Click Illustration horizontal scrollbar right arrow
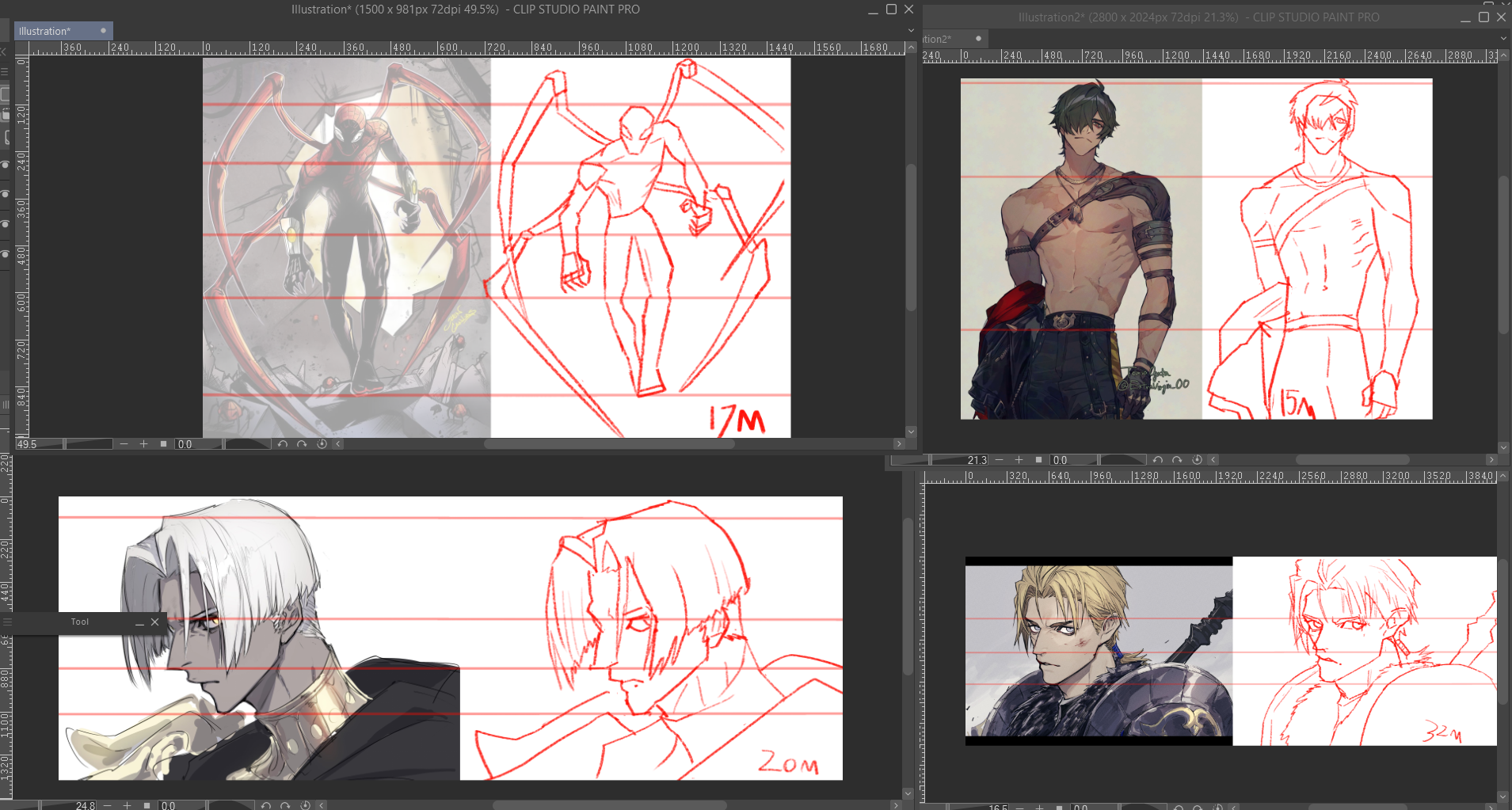The image size is (1512, 810). [x=898, y=444]
